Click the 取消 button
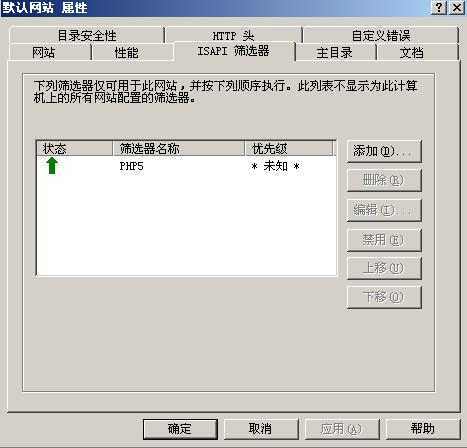Viewport: 467px width, 448px height. click(261, 429)
